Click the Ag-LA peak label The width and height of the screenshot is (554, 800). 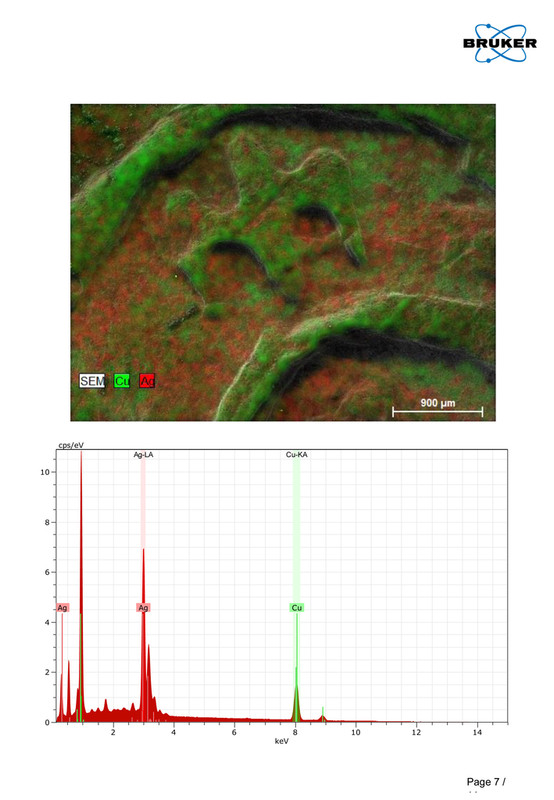[x=143, y=455]
